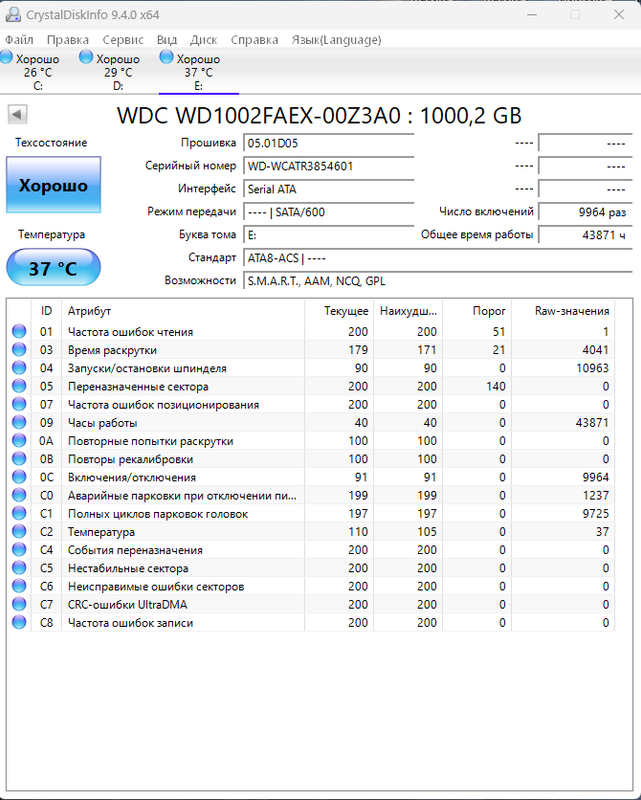Click status orb of attribute 07 row
This screenshot has width=641, height=800.
pos(19,404)
